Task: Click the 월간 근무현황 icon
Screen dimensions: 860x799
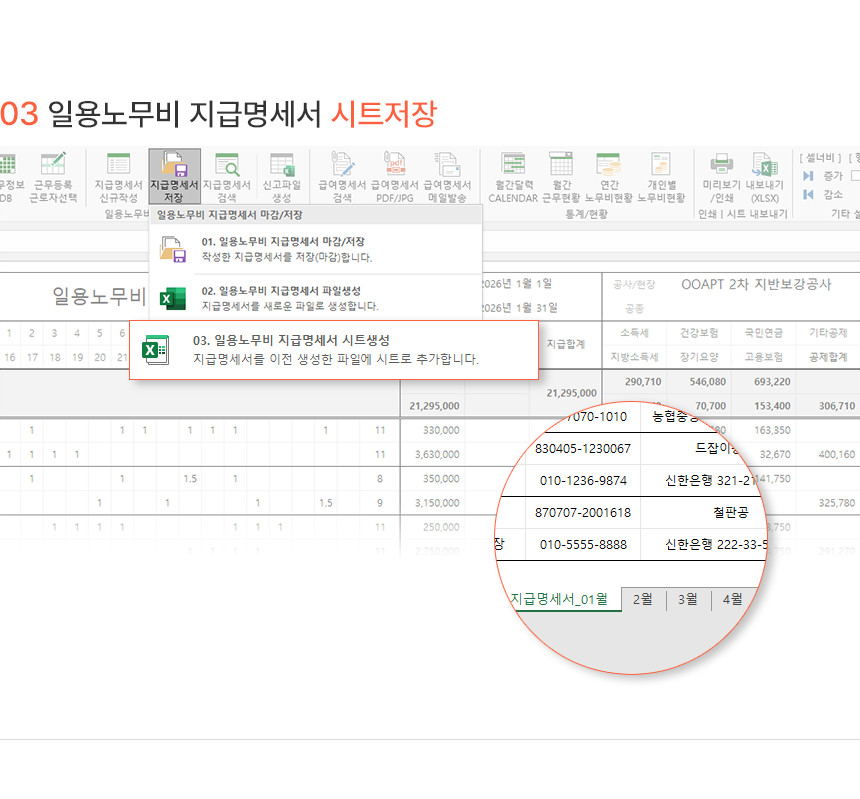Action: coord(561,175)
